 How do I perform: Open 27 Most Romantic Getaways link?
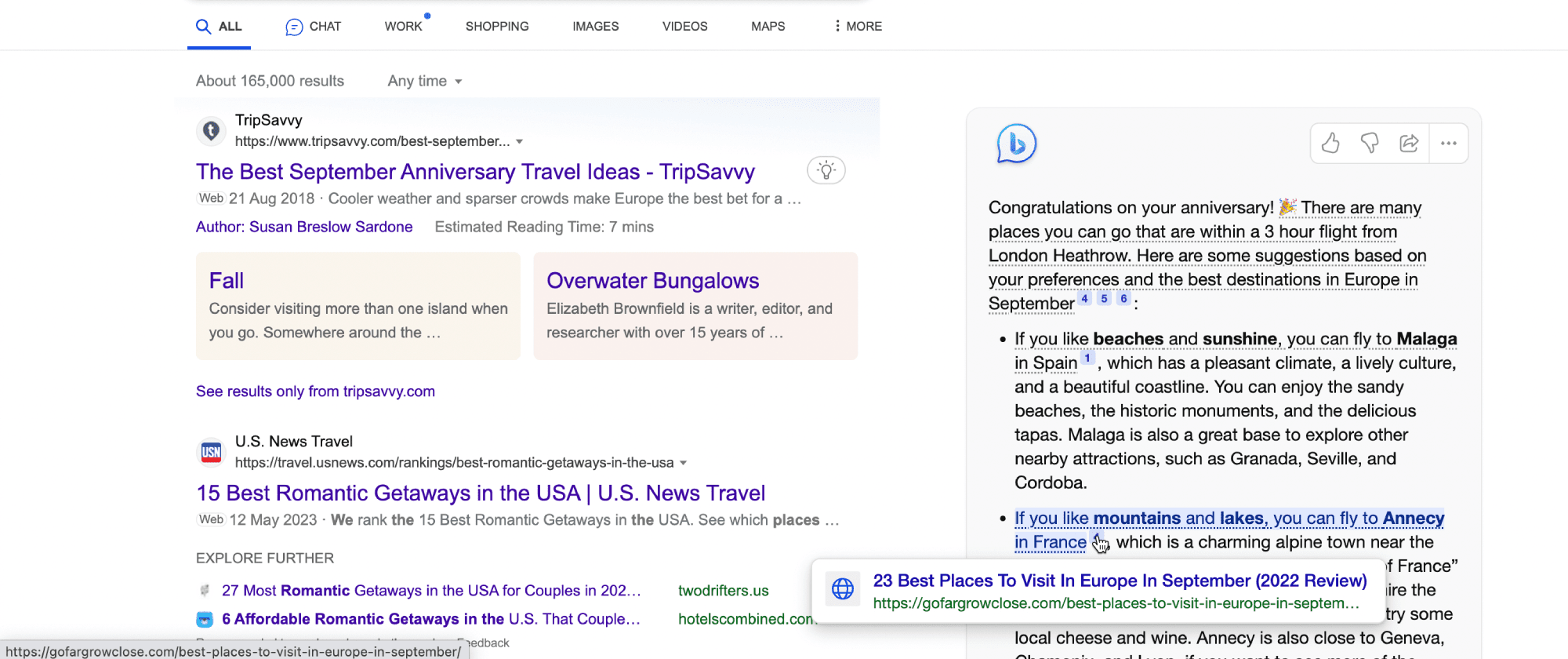tap(431, 590)
